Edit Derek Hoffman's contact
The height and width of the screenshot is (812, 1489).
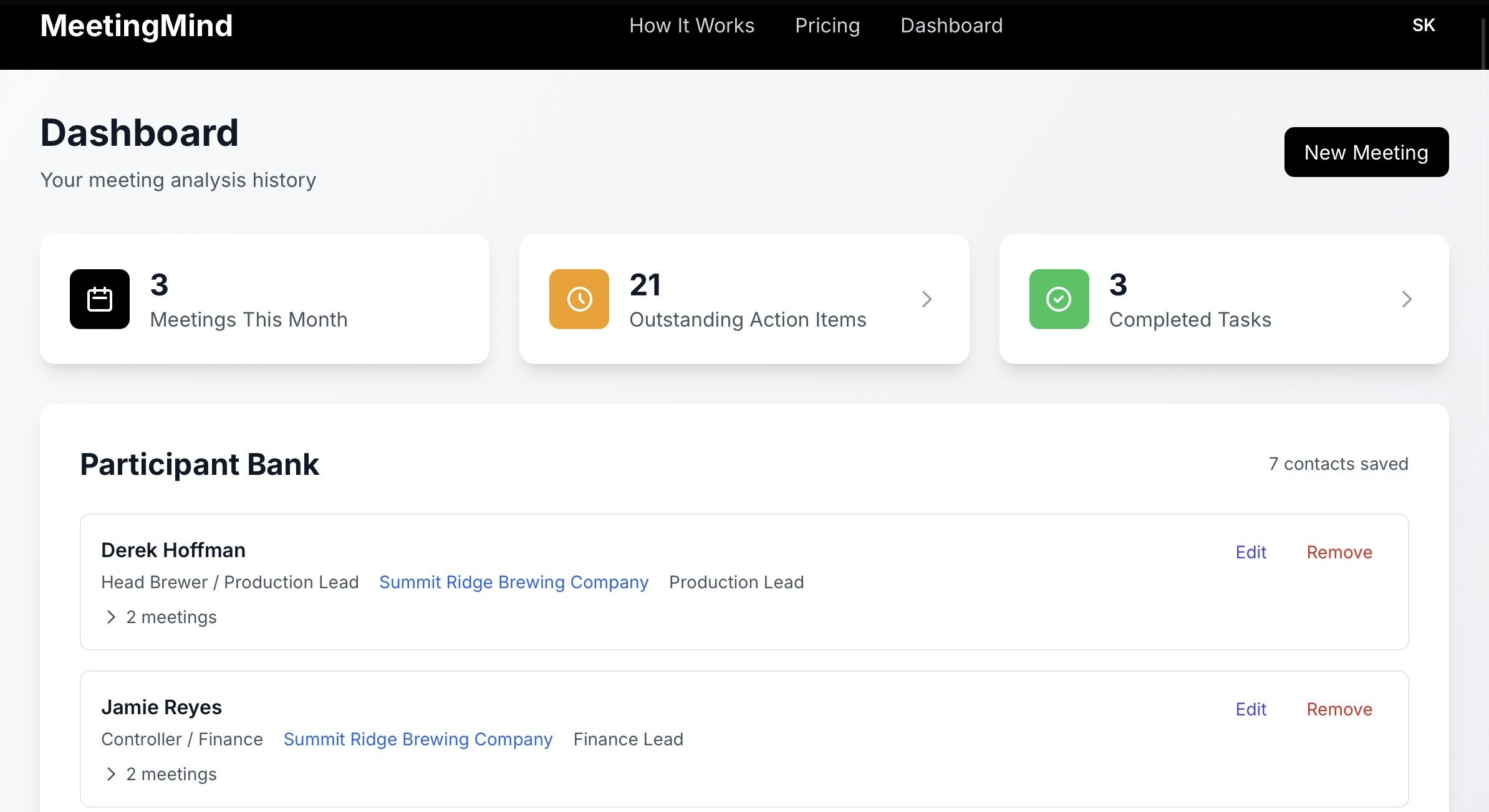[x=1250, y=552]
